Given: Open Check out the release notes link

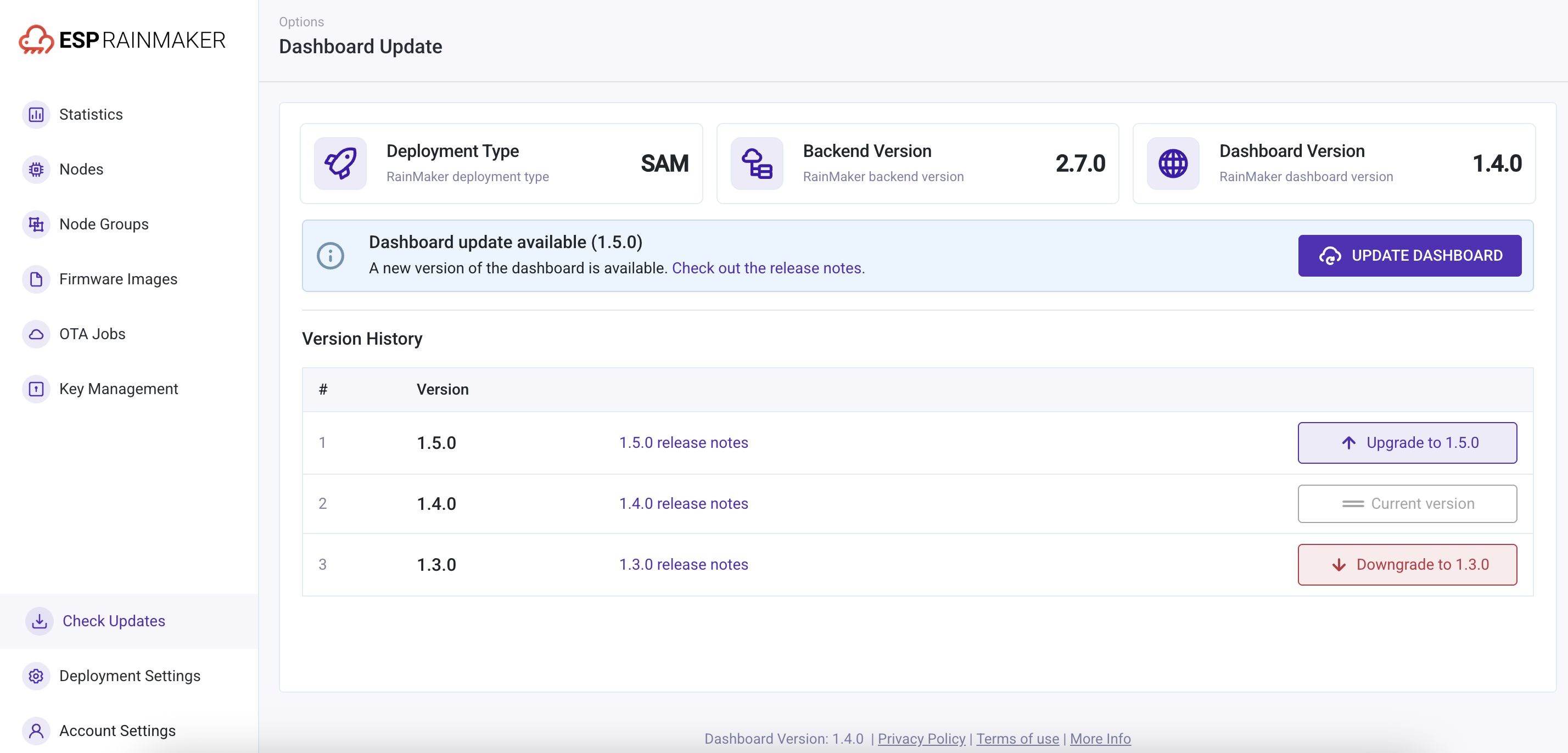Looking at the screenshot, I should (x=768, y=268).
